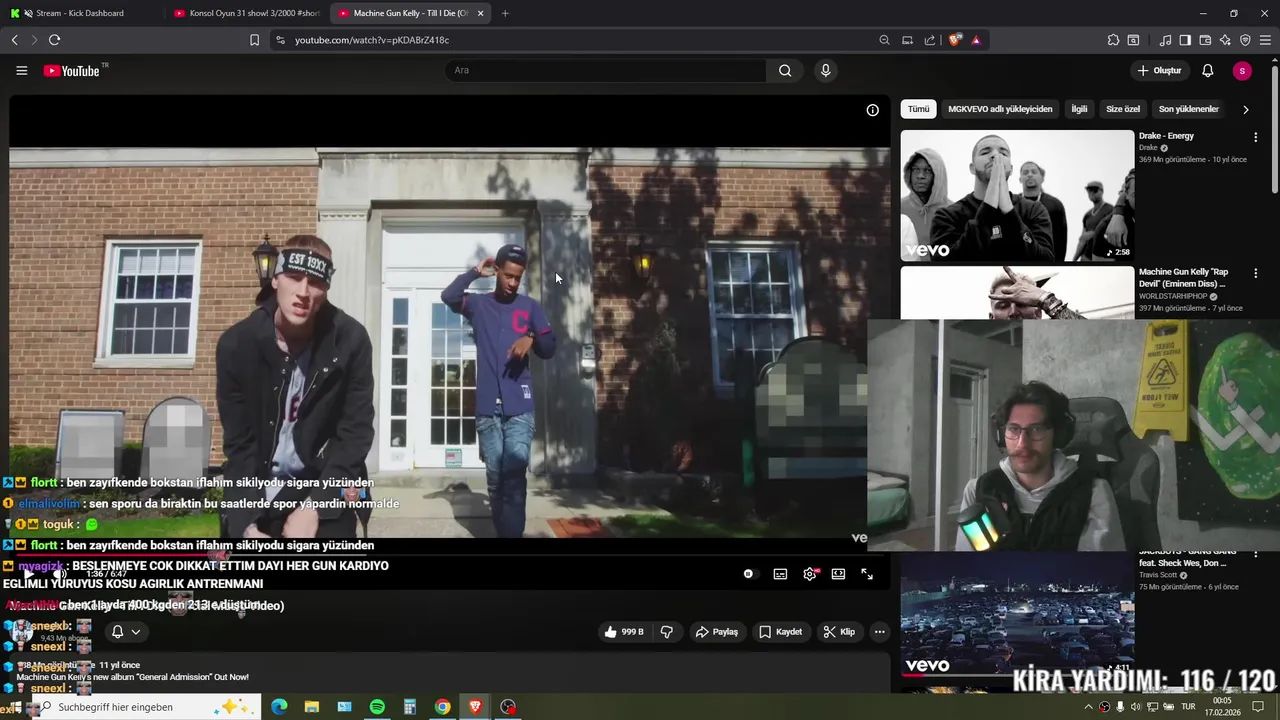The image size is (1280, 720).
Task: Open File Explorer from the taskbar
Action: pyautogui.click(x=312, y=707)
